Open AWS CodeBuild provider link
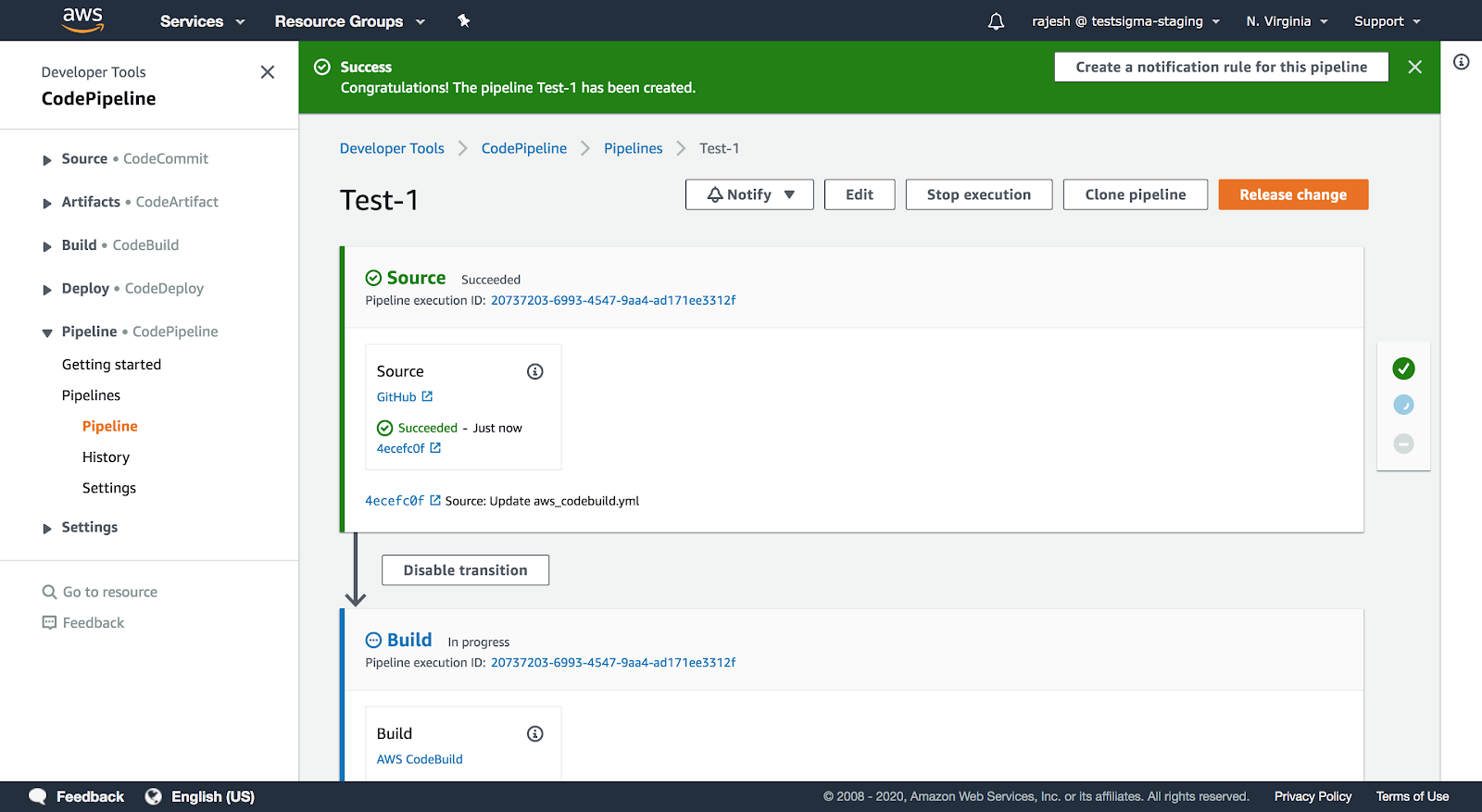 coord(420,759)
